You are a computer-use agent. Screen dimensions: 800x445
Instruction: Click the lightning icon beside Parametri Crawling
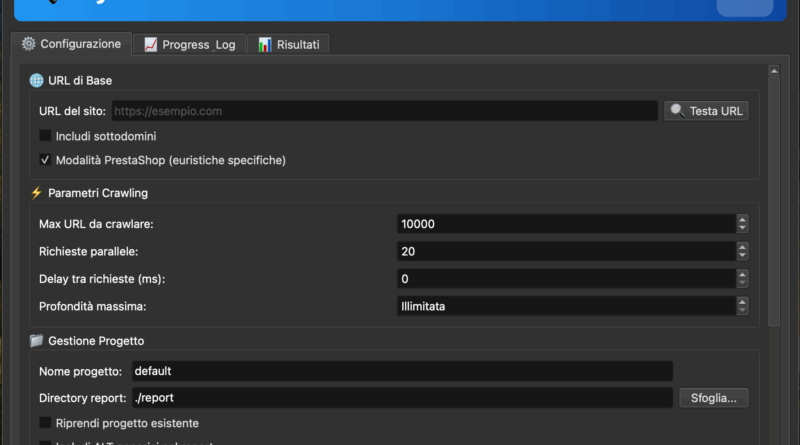click(x=37, y=193)
